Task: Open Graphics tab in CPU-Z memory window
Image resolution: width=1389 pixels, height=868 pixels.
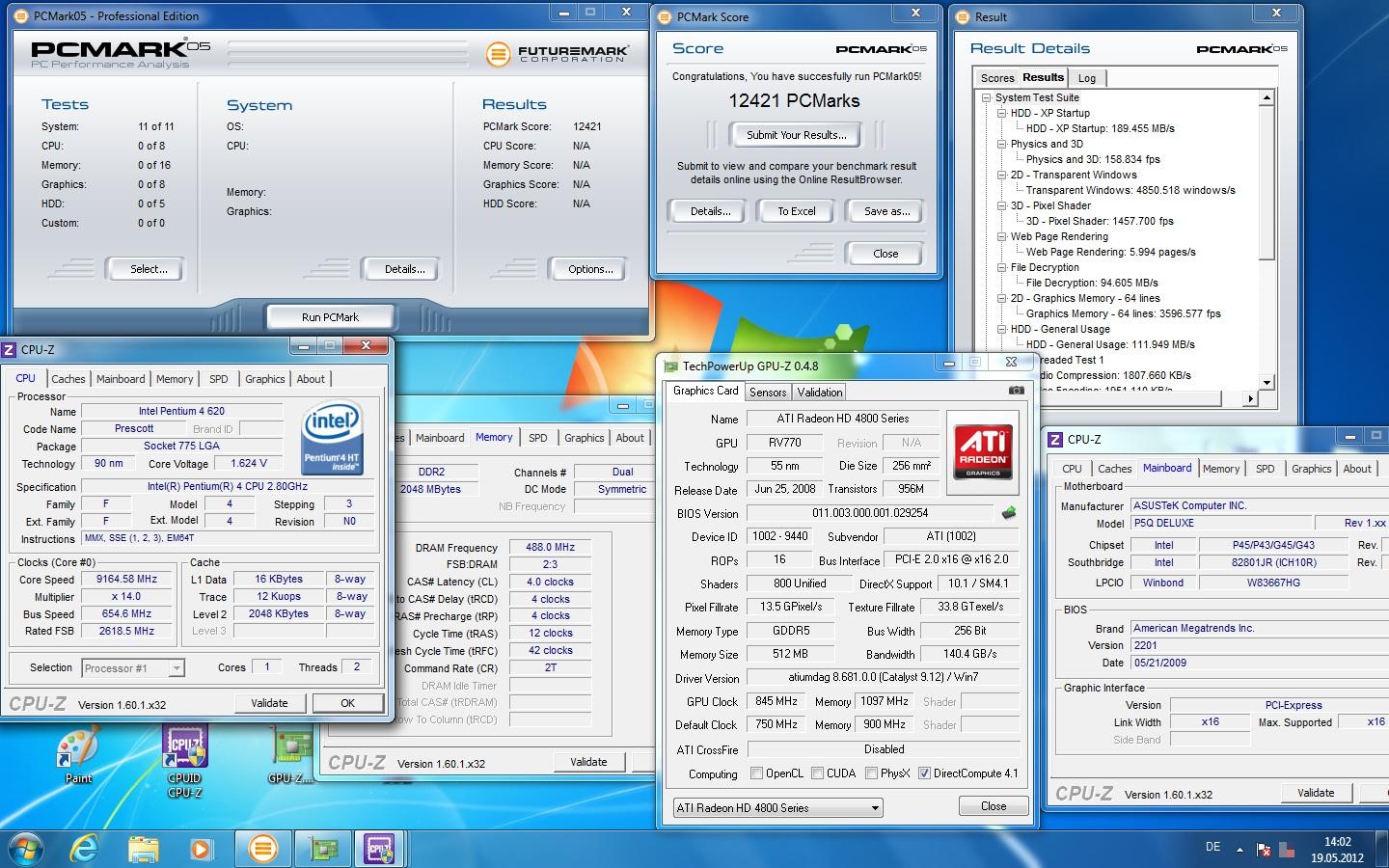Action: [585, 438]
